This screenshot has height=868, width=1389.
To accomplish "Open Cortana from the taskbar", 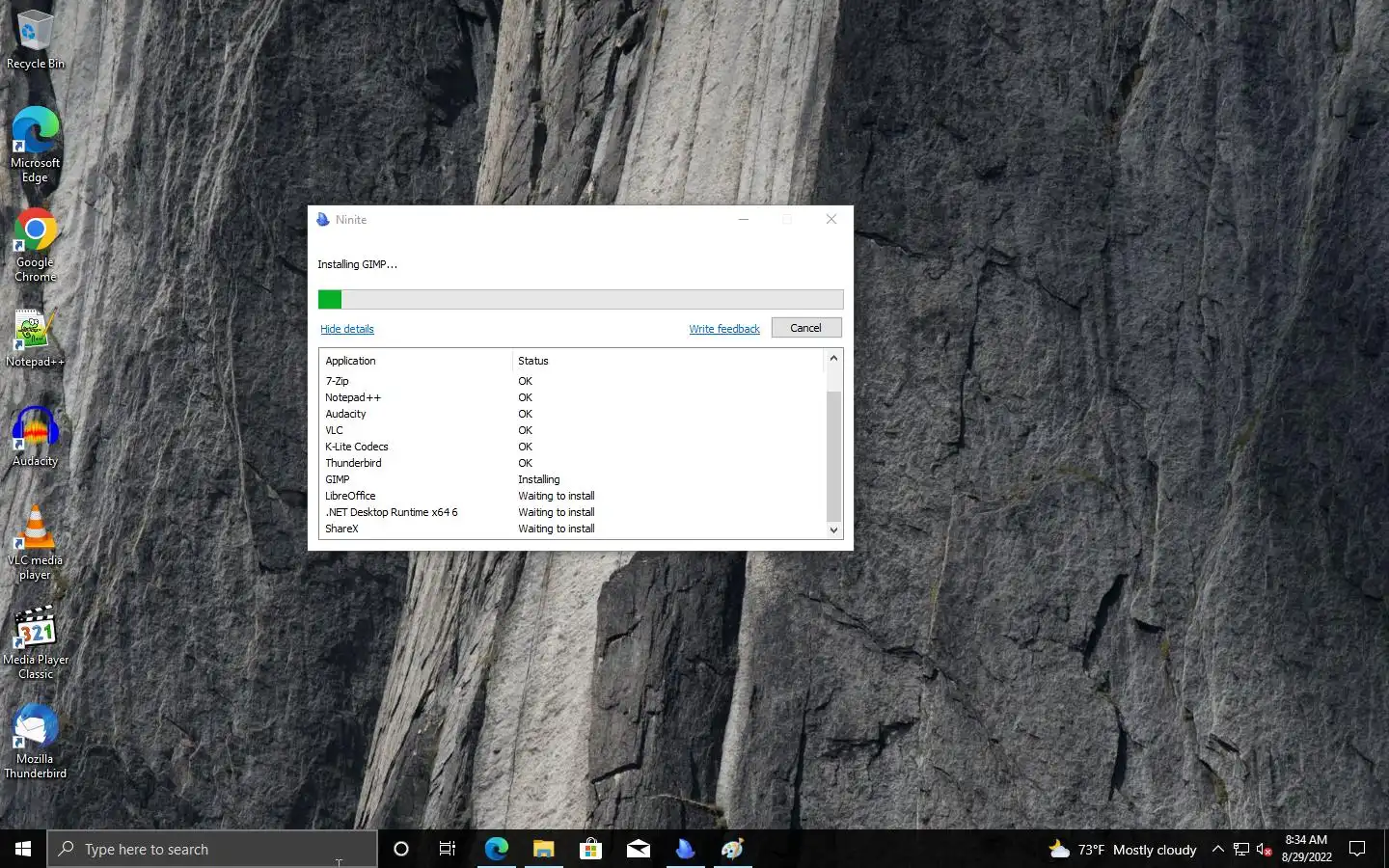I will pos(401,849).
